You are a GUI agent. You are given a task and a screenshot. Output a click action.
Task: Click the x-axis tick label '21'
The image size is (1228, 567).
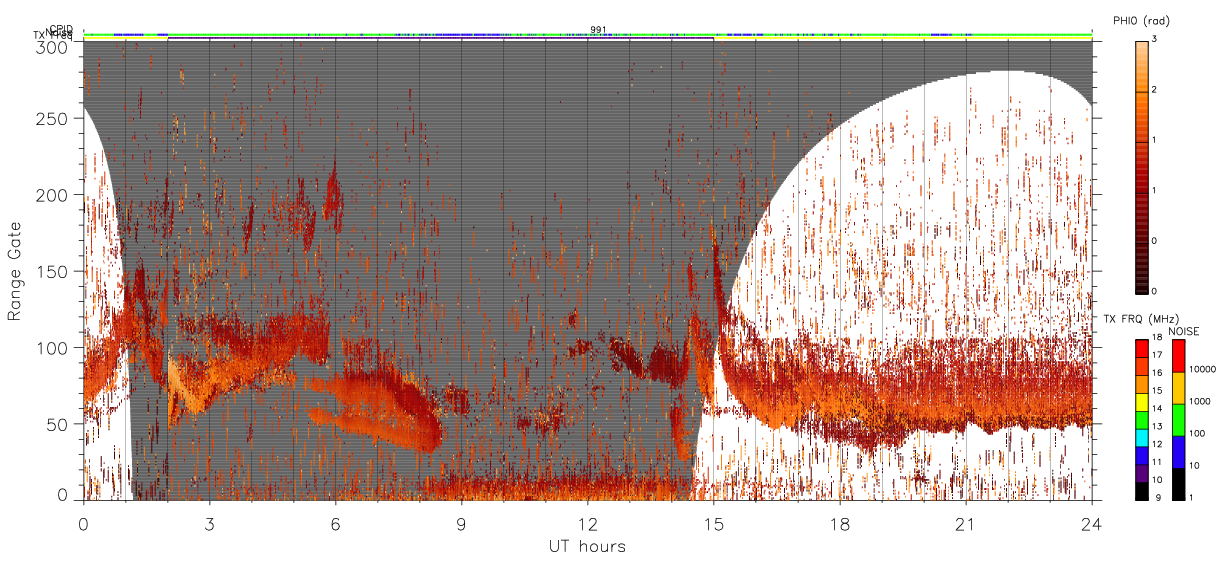point(965,523)
